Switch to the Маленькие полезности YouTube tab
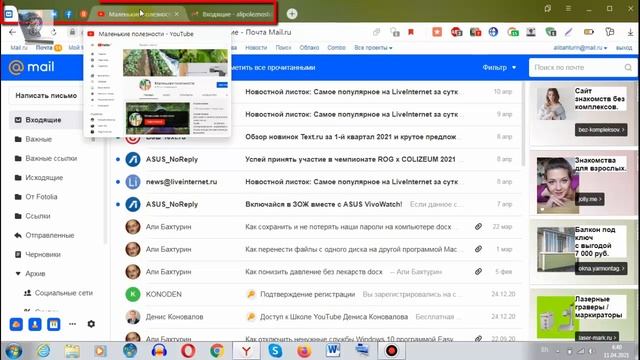Screen dimensions: 640x360 click(x=138, y=14)
